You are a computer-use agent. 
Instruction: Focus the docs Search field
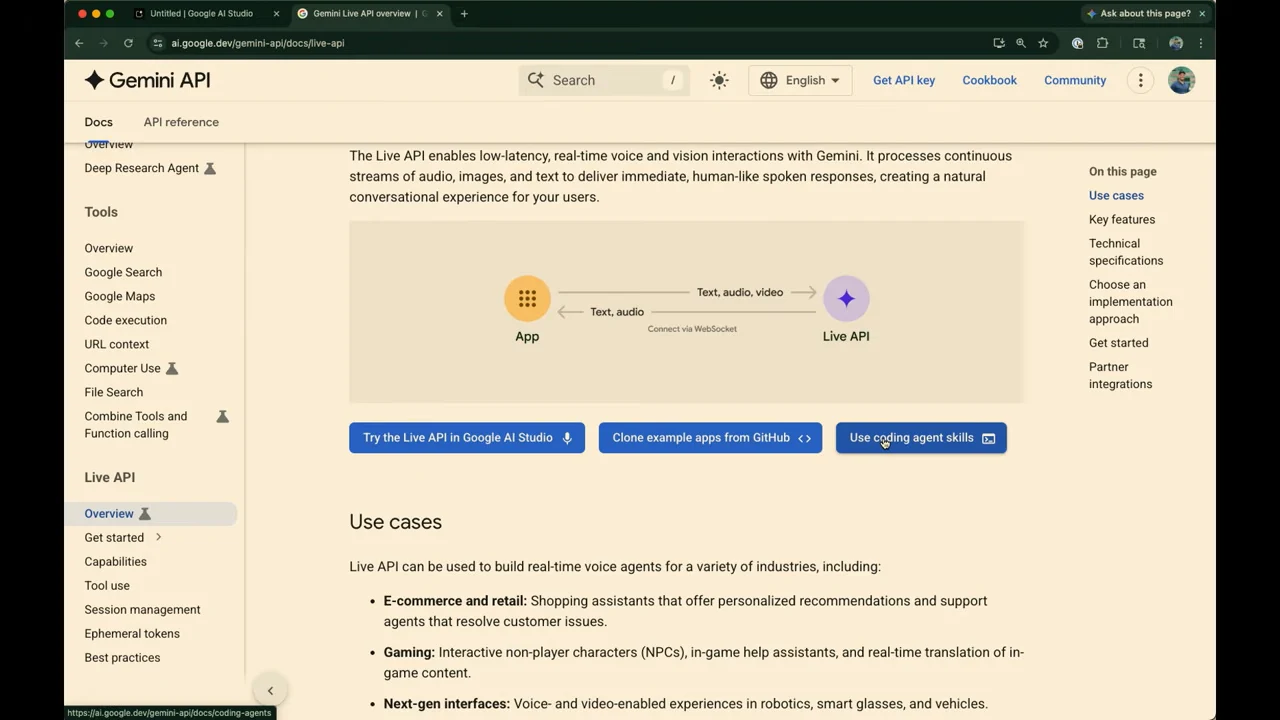tap(604, 80)
